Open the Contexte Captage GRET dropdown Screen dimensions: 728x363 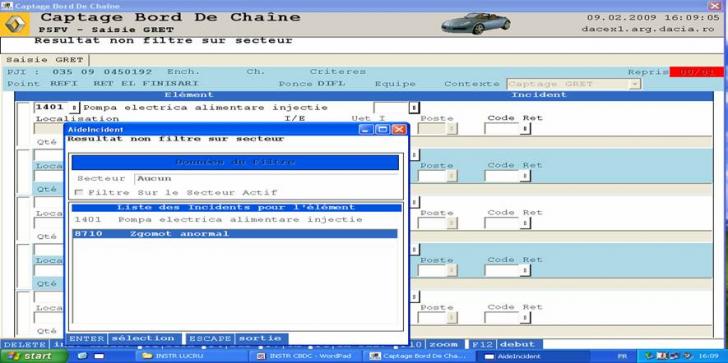pos(635,84)
